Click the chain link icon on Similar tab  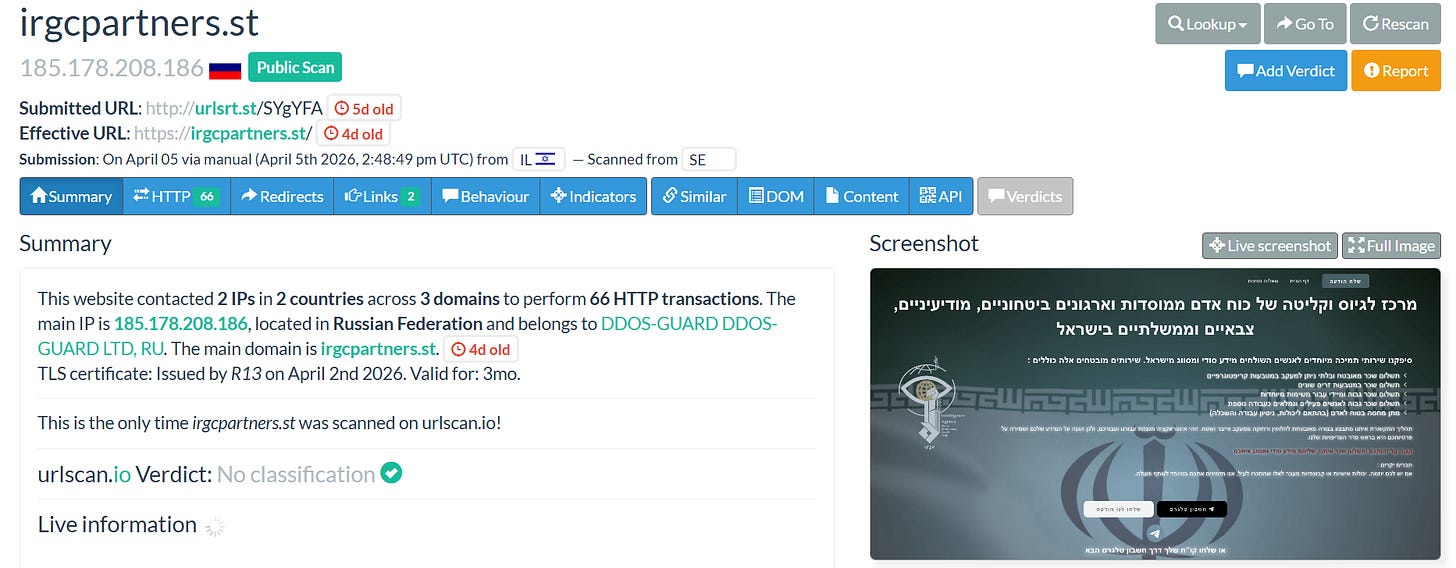[669, 196]
